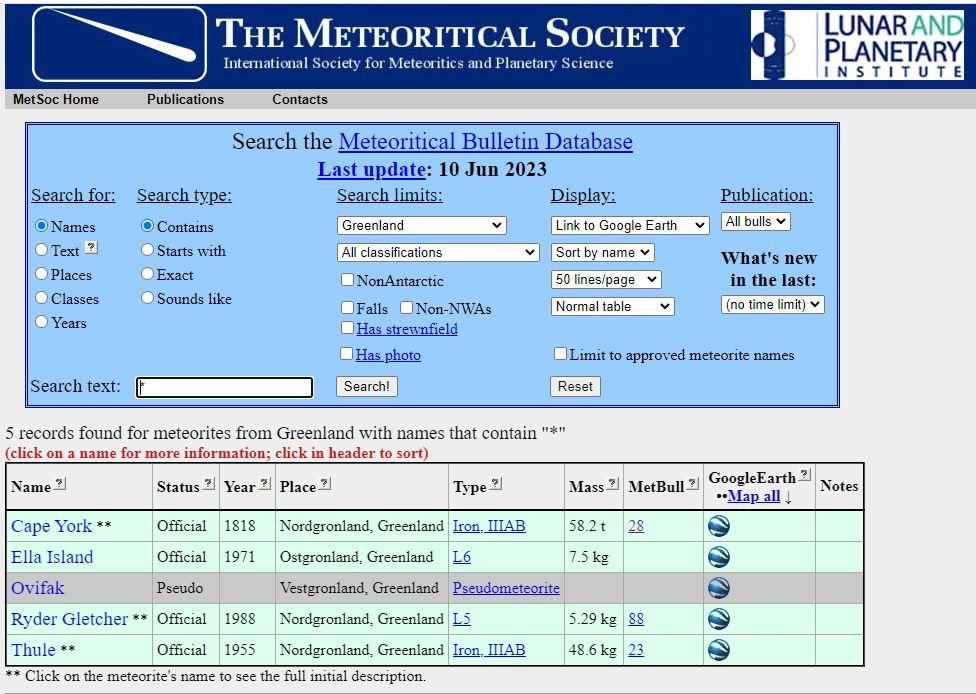Screen dimensions: 976x694
Task: Select the Sounds like search type
Action: [148, 298]
